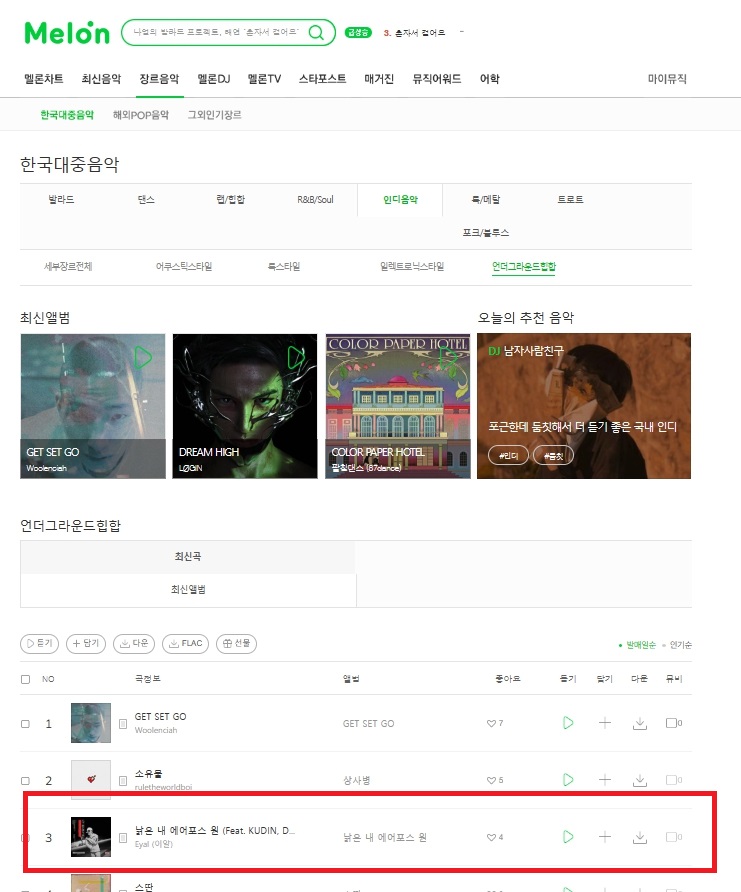The height and width of the screenshot is (892, 741).
Task: Download song 1 GET SET GO
Action: (640, 723)
